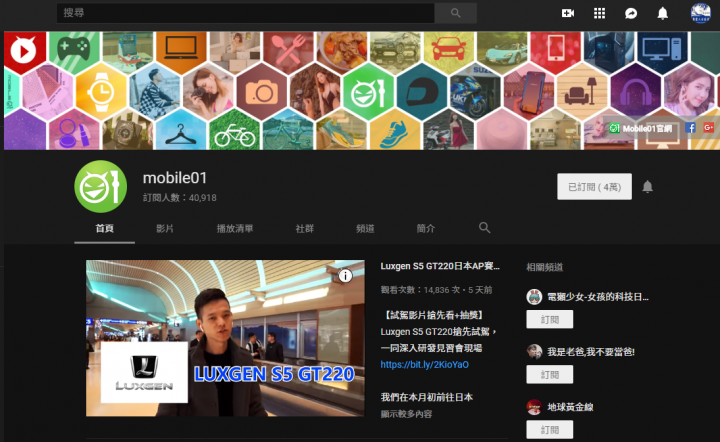Viewport: 720px width, 442px height.
Task: Expand description with 顯示較多內容
Action: coord(406,414)
